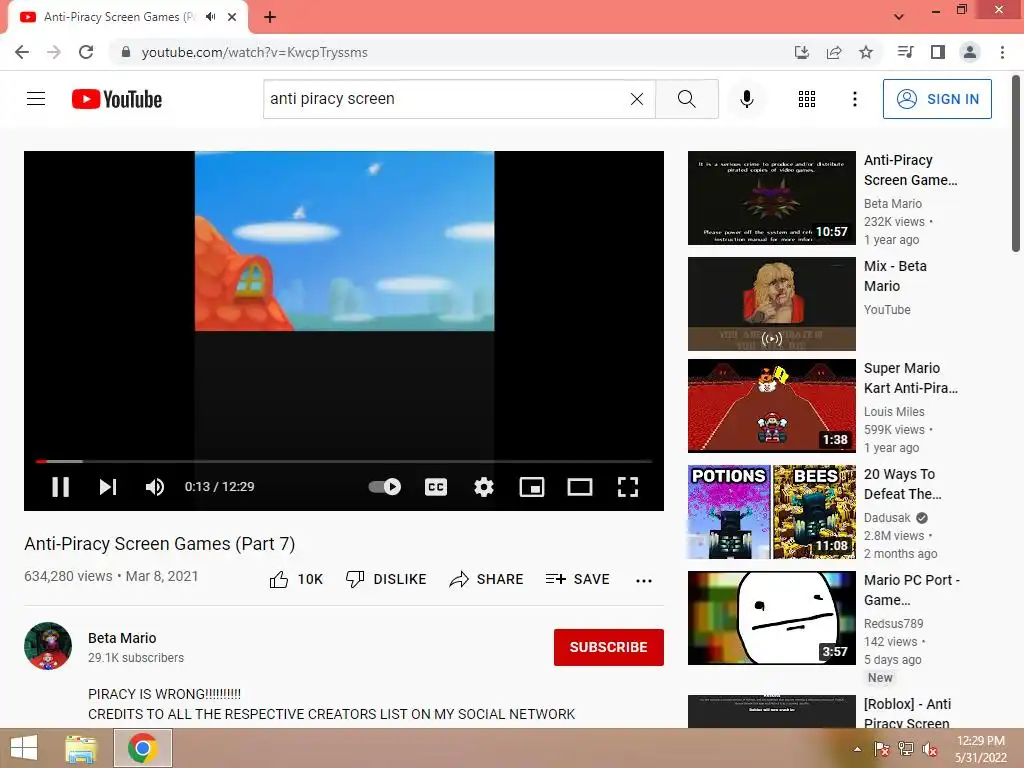Open the YouTube apps grid icon
This screenshot has width=1024, height=768.
807,99
